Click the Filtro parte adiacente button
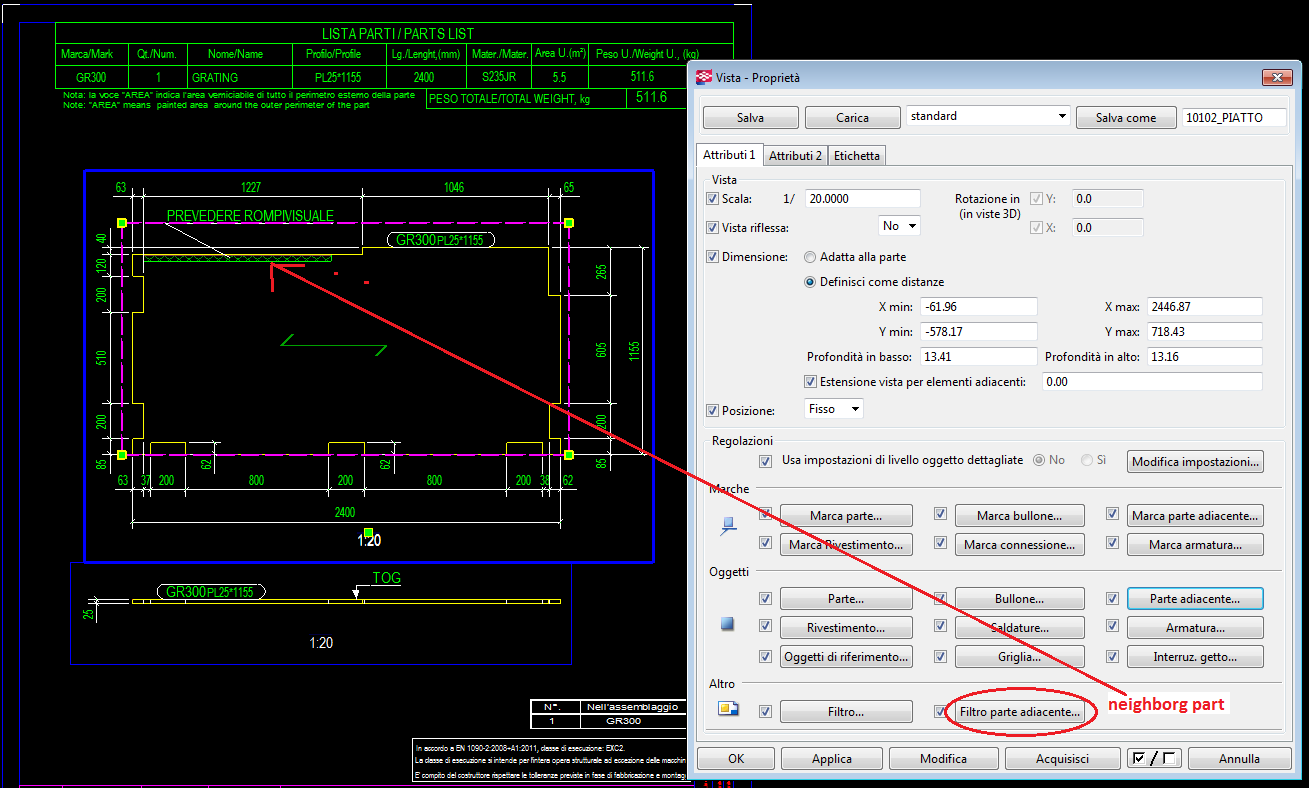The image size is (1309, 788). coord(1019,712)
